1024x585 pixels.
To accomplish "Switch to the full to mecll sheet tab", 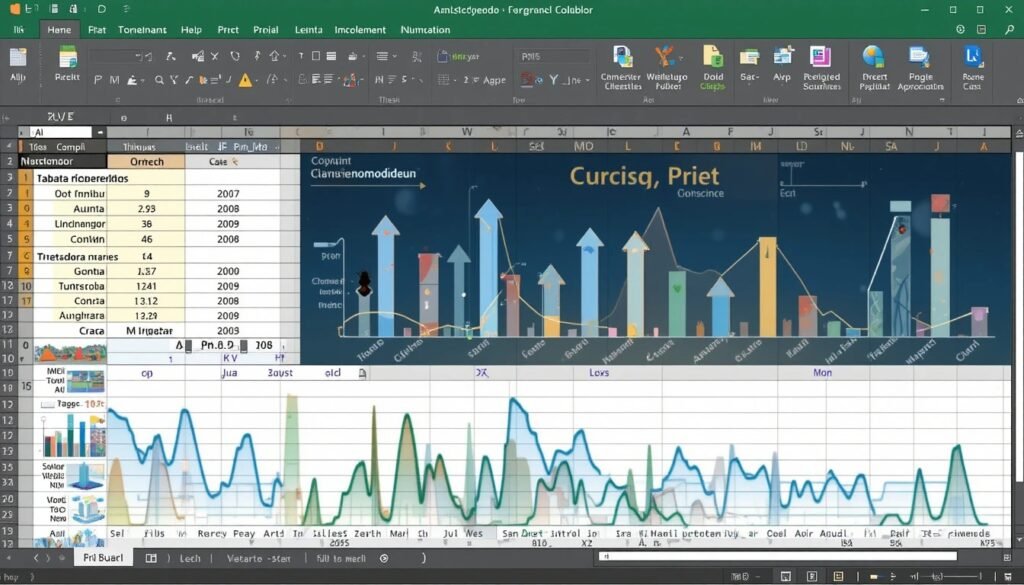I will tap(341, 558).
